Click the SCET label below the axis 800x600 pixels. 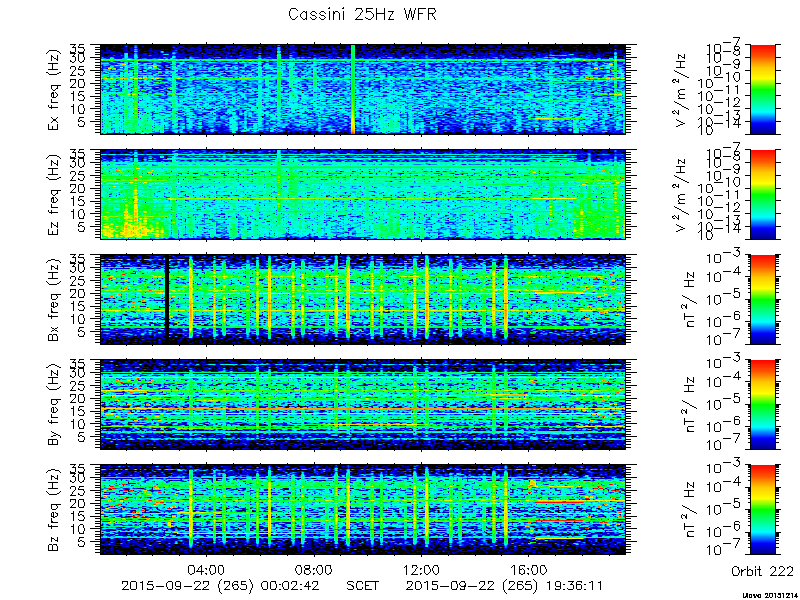click(363, 585)
